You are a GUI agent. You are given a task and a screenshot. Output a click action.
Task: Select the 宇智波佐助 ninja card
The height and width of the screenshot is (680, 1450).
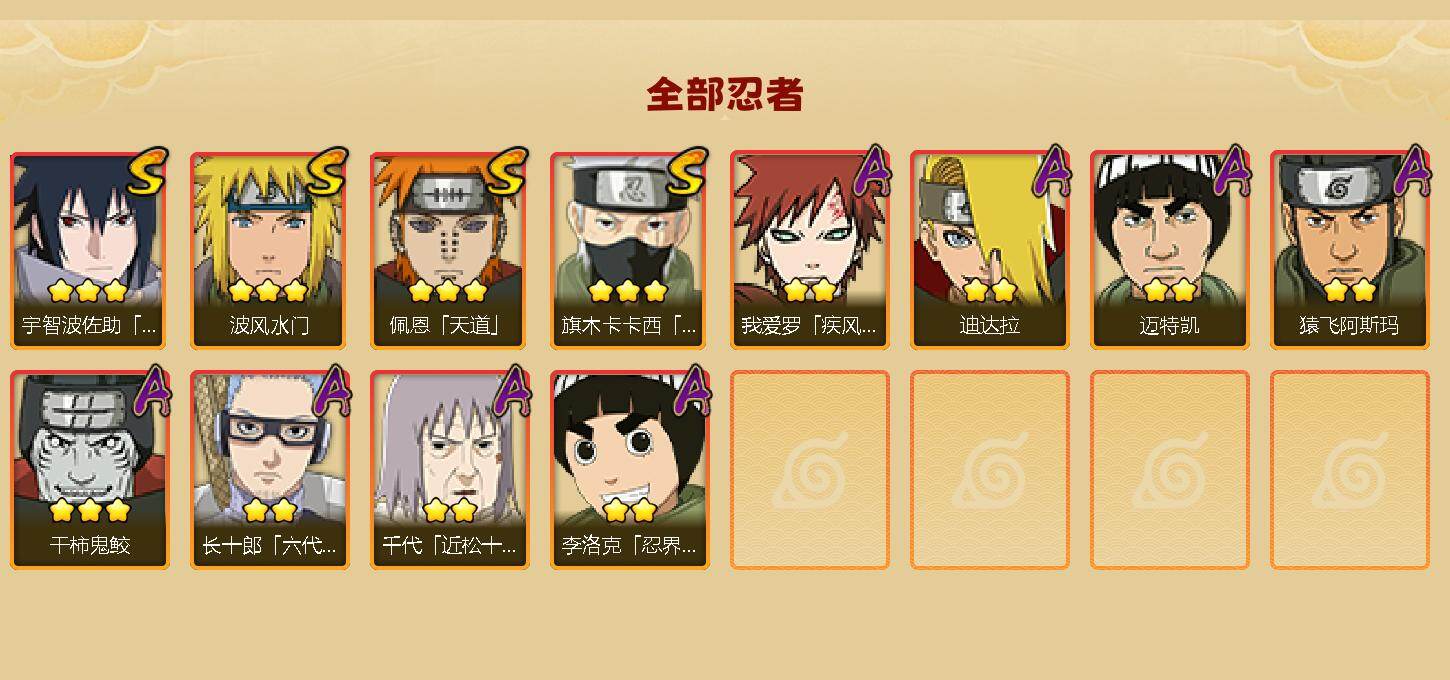point(90,250)
